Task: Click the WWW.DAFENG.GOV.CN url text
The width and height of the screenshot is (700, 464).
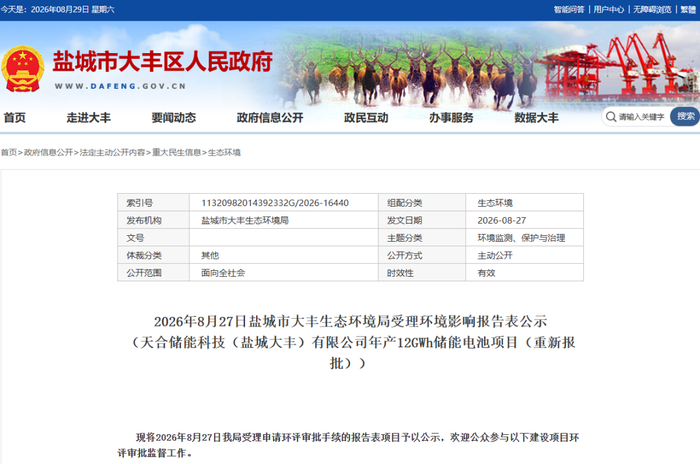Action: 120,86
